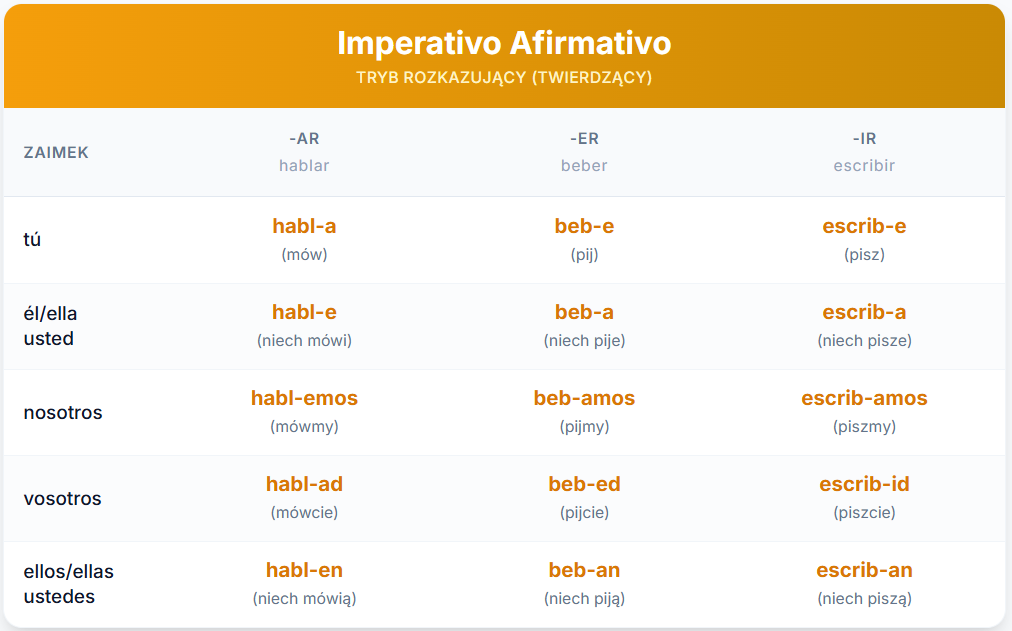The image size is (1012, 631).
Task: Select the beb-e verb form
Action: click(x=584, y=226)
